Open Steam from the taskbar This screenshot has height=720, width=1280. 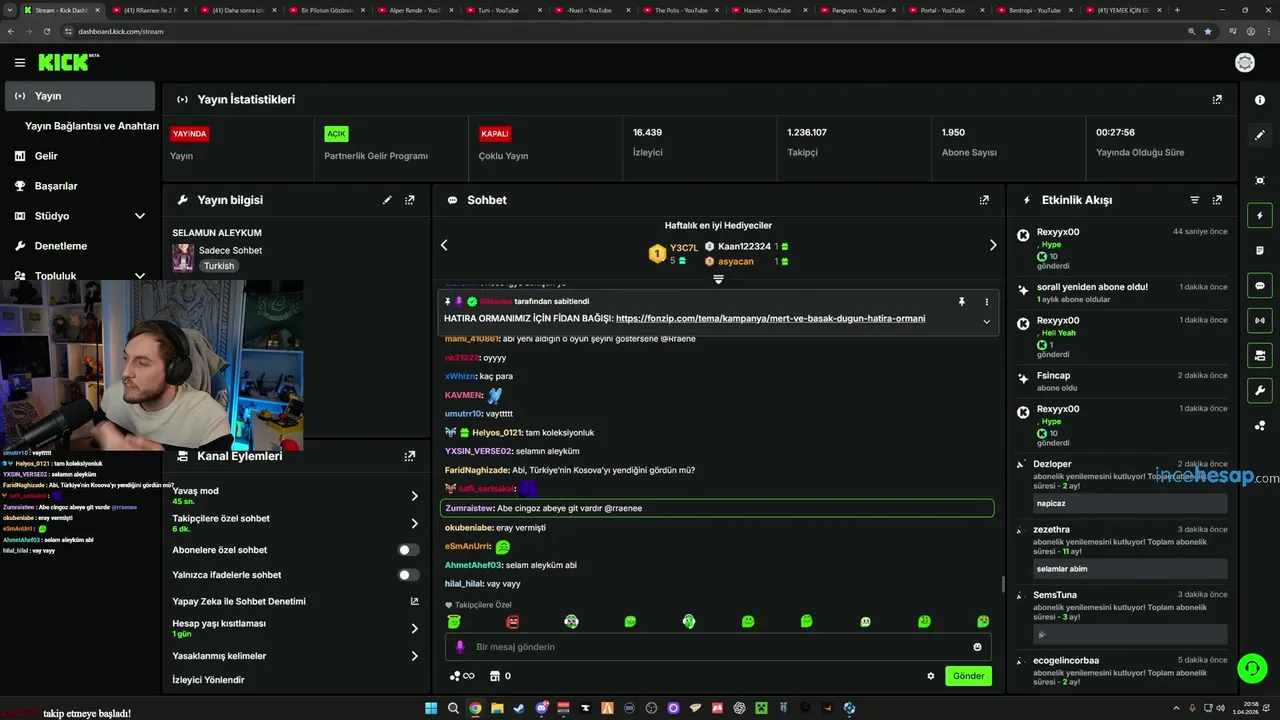pyautogui.click(x=519, y=708)
